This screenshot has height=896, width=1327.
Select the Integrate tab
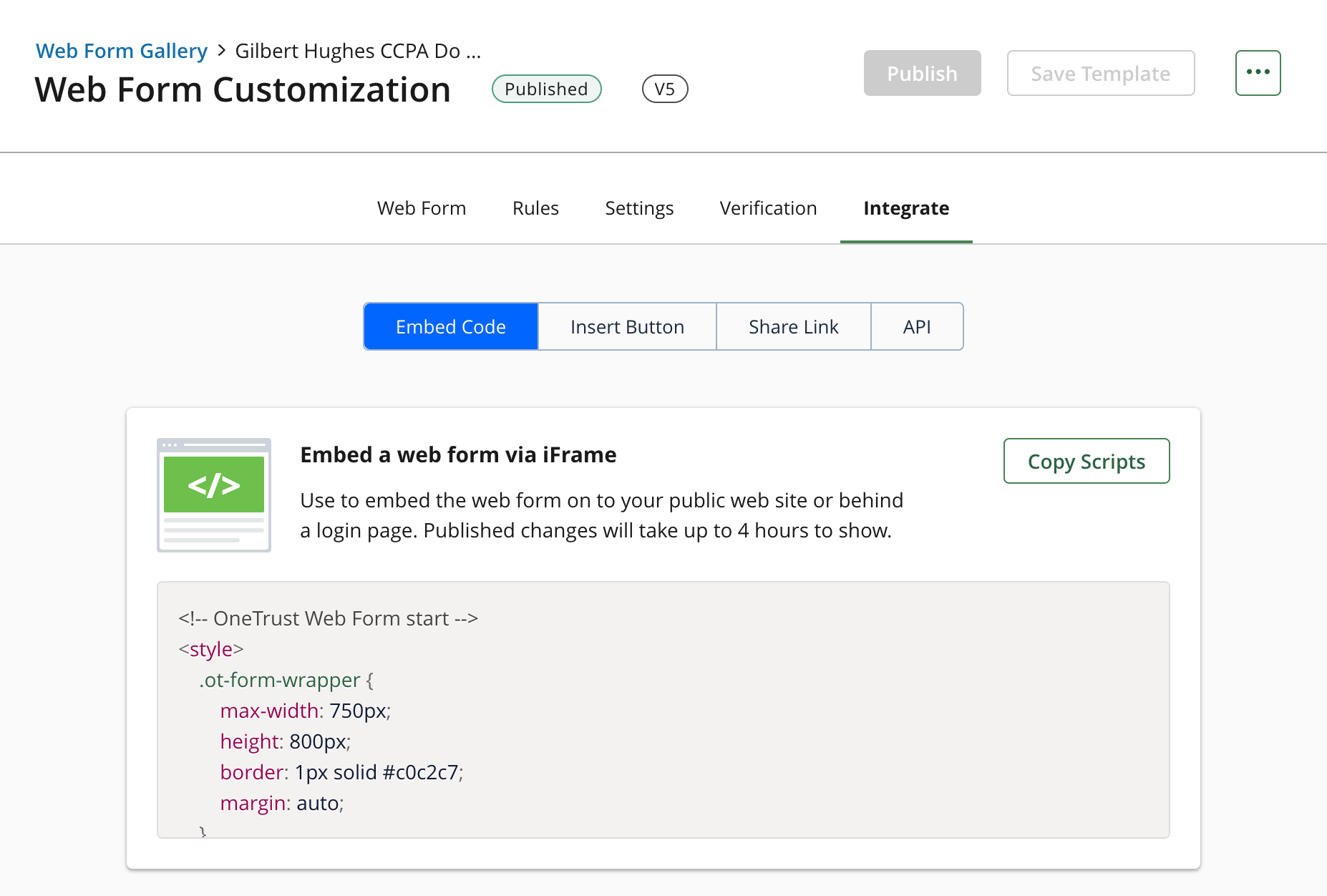click(x=905, y=208)
